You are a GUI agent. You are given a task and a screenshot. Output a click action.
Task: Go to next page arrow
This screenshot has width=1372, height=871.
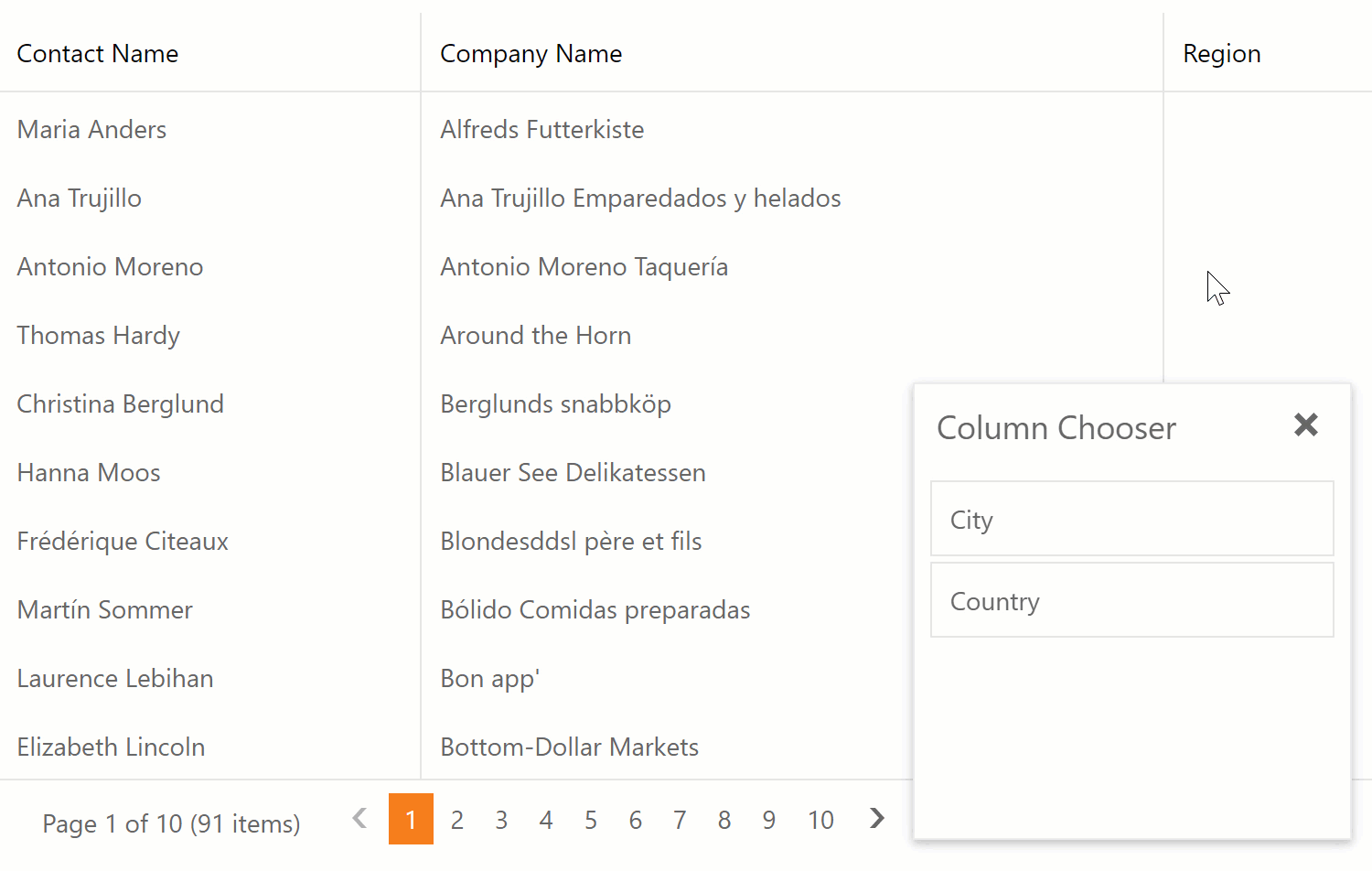pos(876,819)
